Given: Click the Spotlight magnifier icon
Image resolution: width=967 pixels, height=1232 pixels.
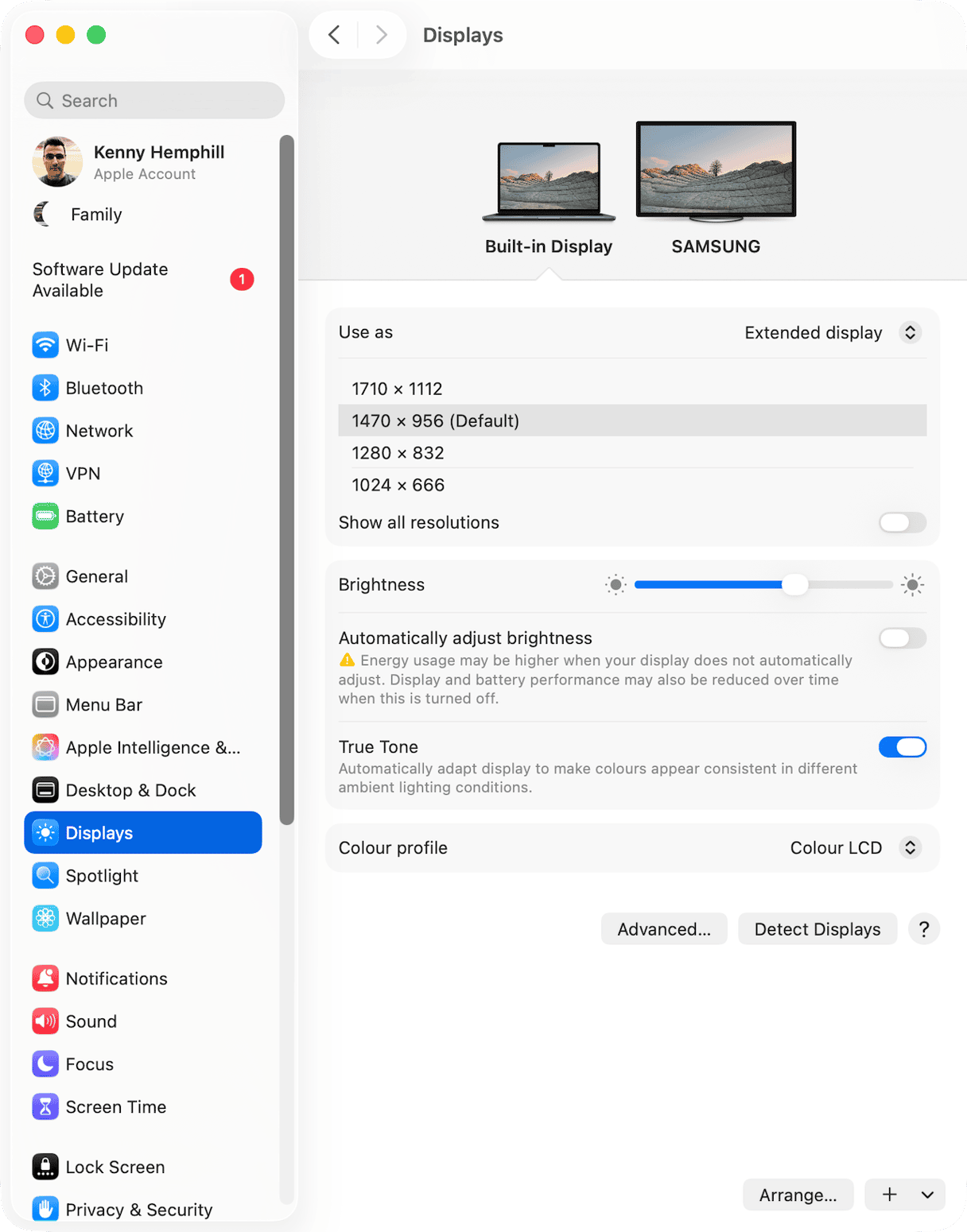Looking at the screenshot, I should [x=45, y=876].
